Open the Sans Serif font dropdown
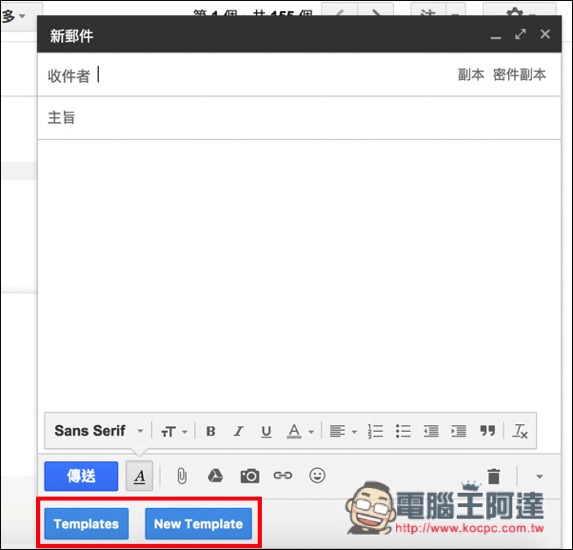Image resolution: width=573 pixels, height=550 pixels. (99, 431)
